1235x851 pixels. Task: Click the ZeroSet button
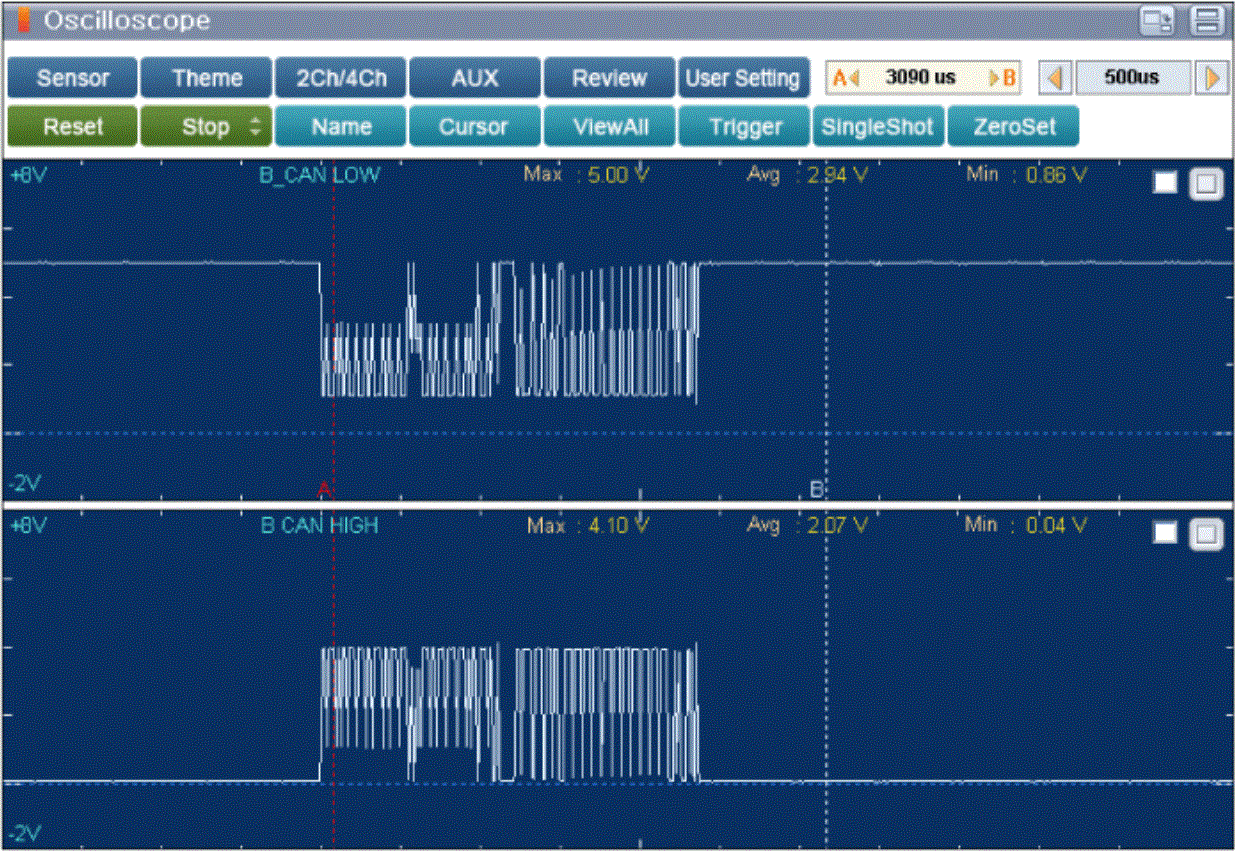(x=1013, y=127)
